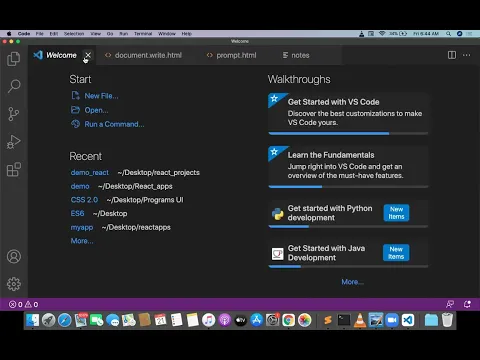Open Safari from the Dock
This screenshot has width=480, height=360.
tap(65, 320)
